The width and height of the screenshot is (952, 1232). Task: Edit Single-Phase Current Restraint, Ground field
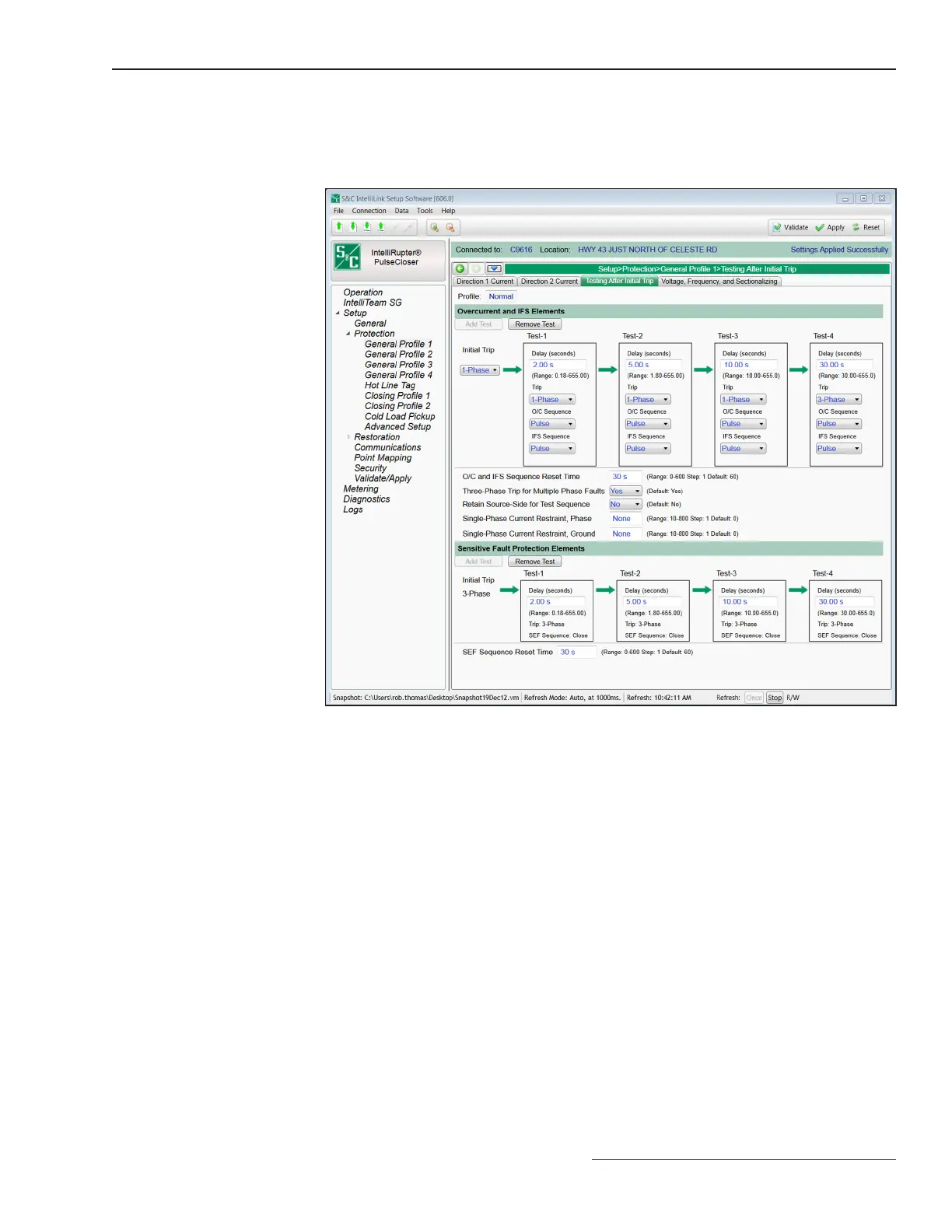pos(625,534)
